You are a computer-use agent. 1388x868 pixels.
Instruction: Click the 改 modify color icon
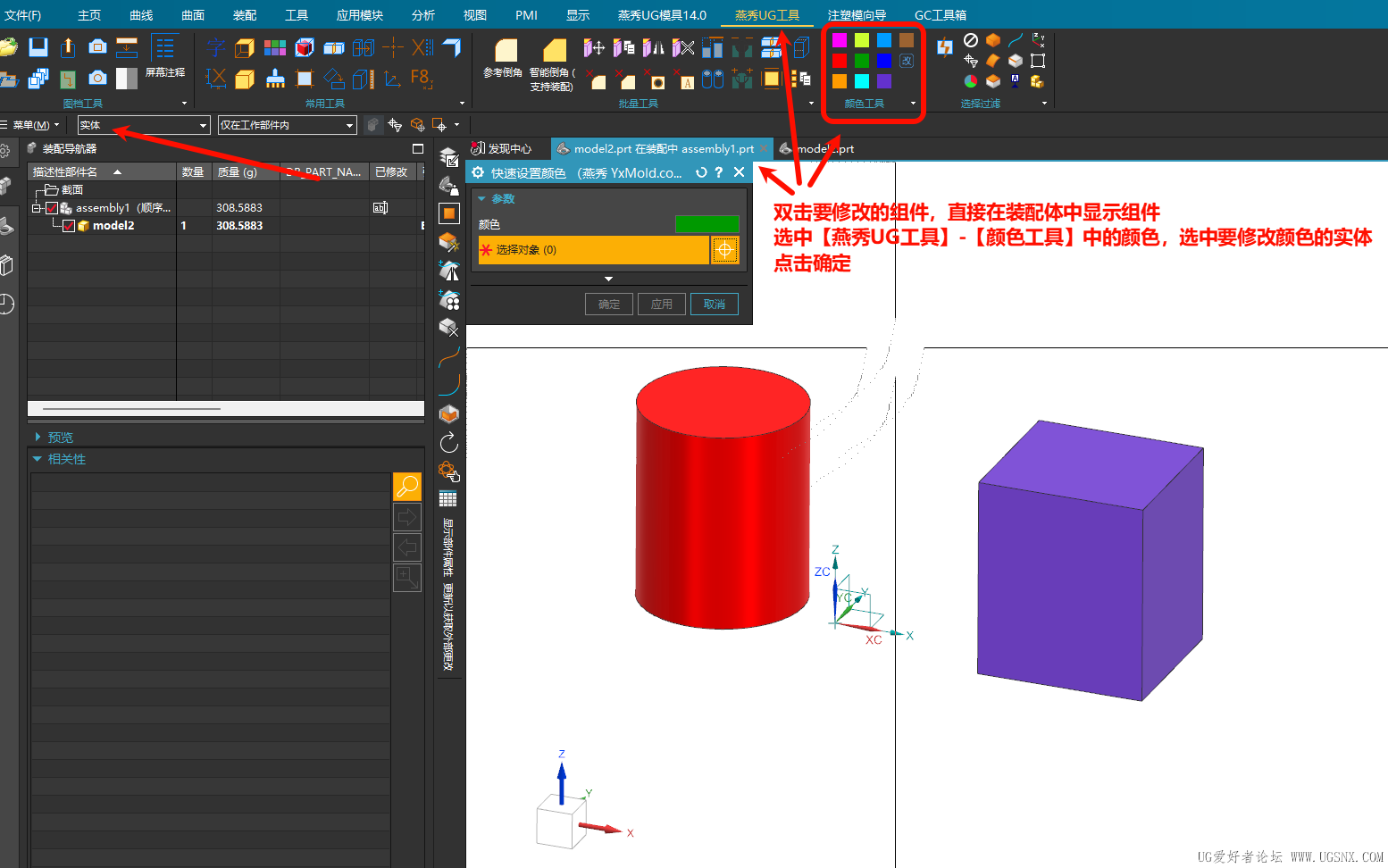click(x=907, y=61)
